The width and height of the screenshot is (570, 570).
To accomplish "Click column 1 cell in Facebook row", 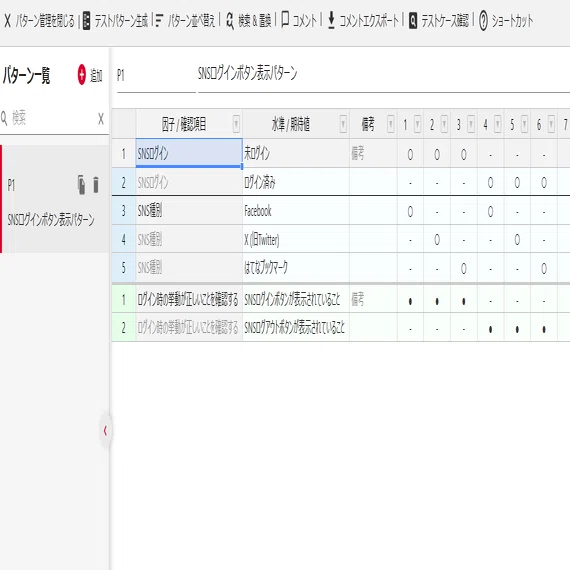I will (410, 210).
